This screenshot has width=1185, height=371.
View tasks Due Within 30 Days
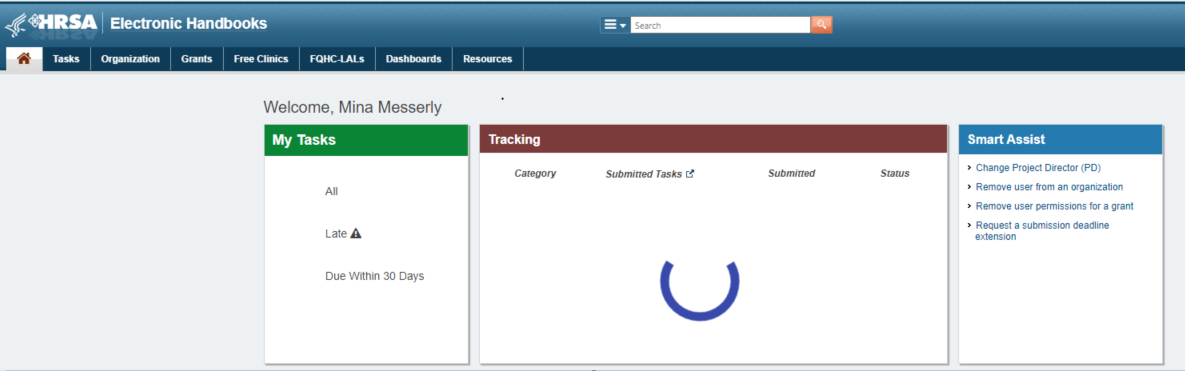pos(374,276)
